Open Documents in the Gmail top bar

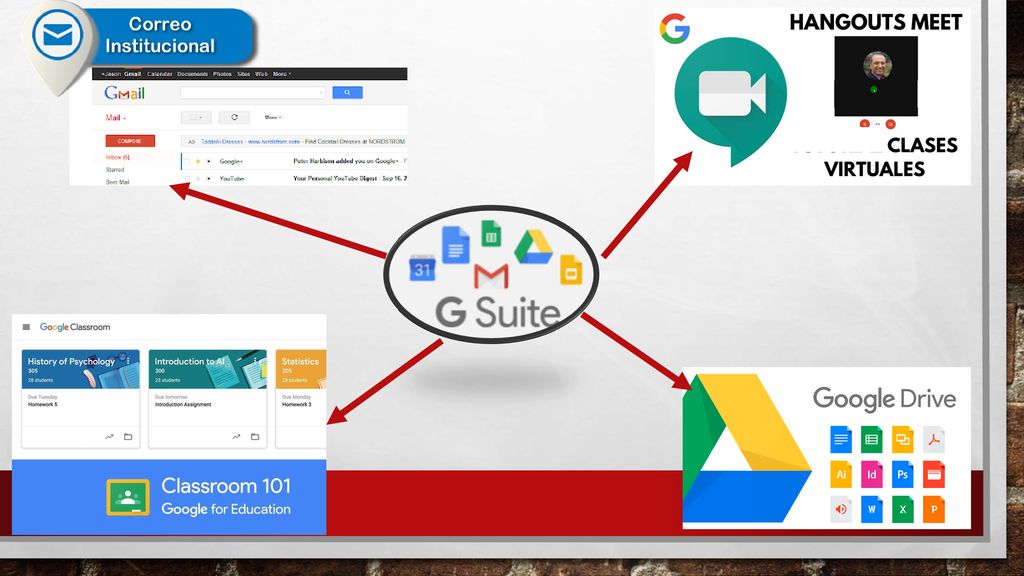point(192,74)
